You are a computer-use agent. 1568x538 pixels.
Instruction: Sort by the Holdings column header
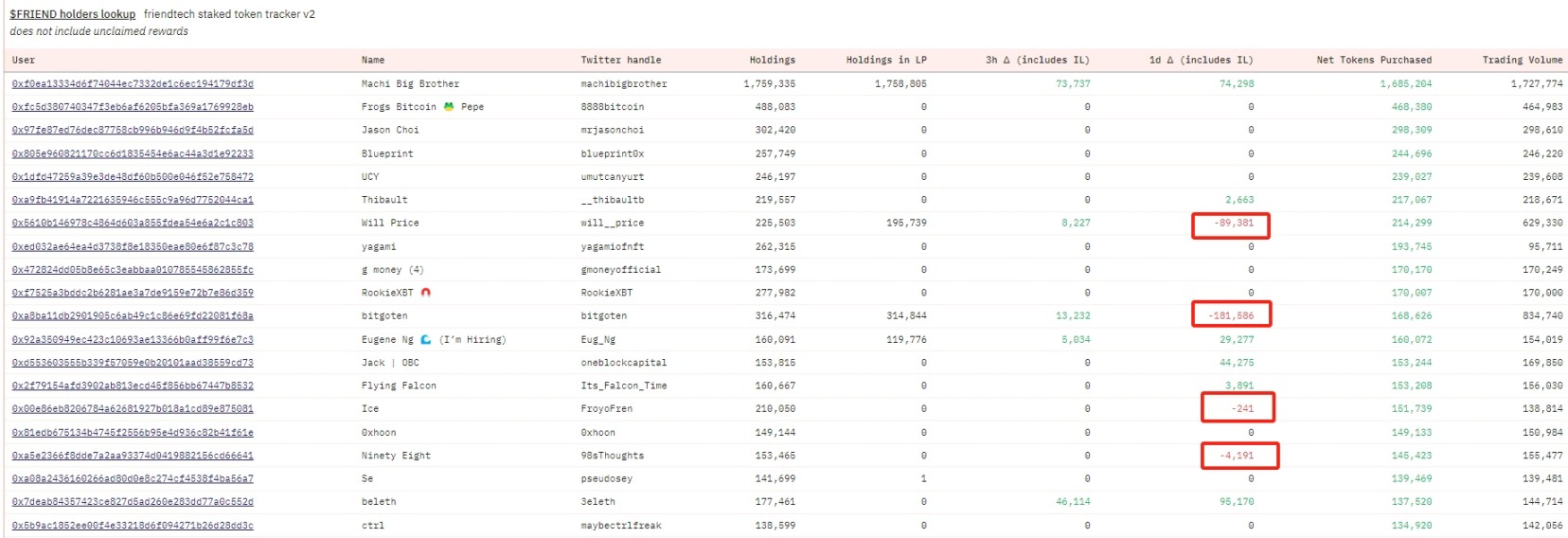pos(772,60)
